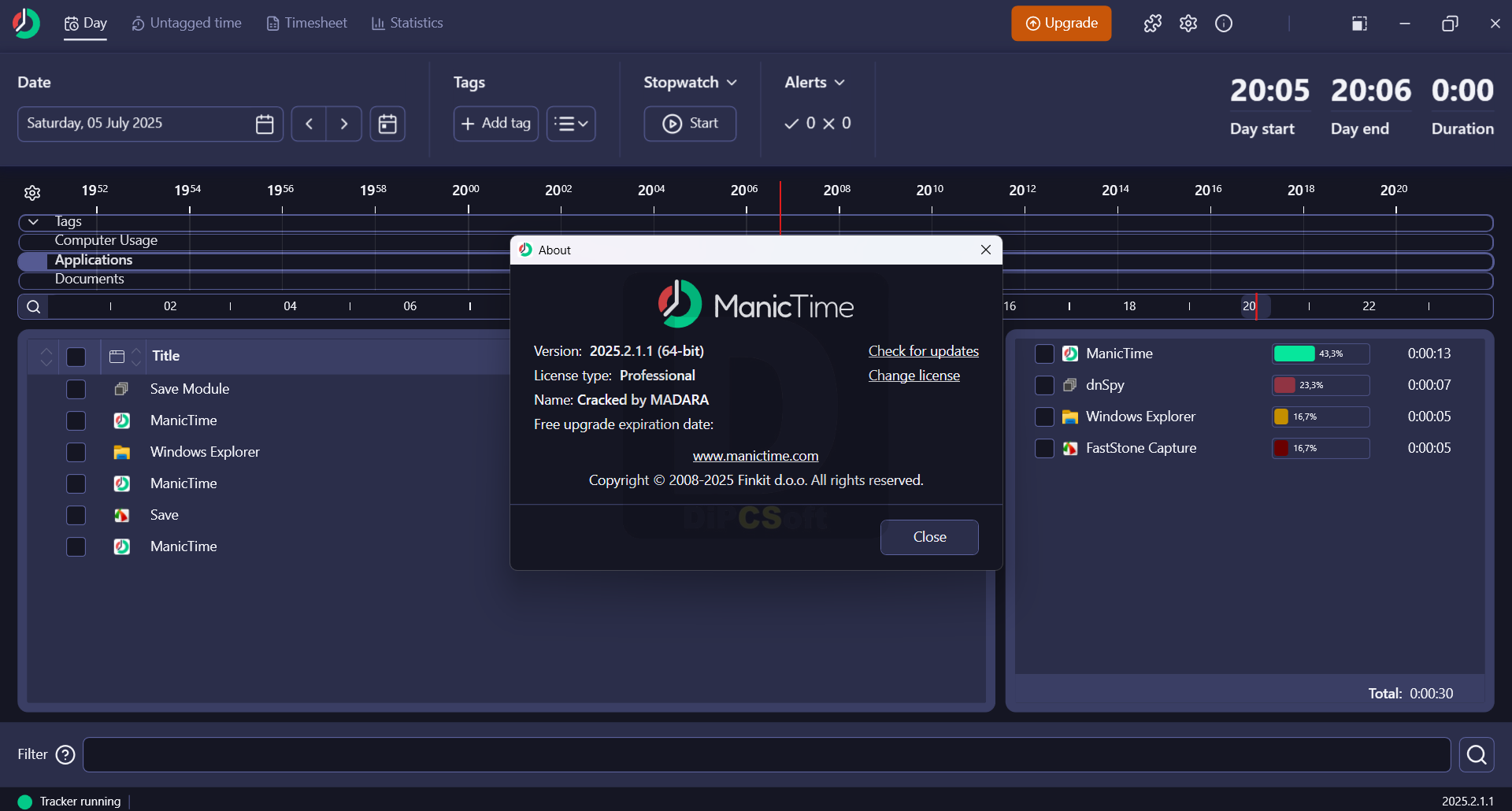
Task: Jump to today calendar button
Action: pyautogui.click(x=387, y=124)
